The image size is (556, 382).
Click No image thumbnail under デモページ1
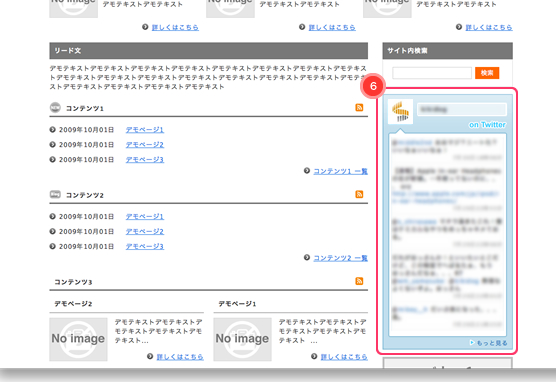243,339
